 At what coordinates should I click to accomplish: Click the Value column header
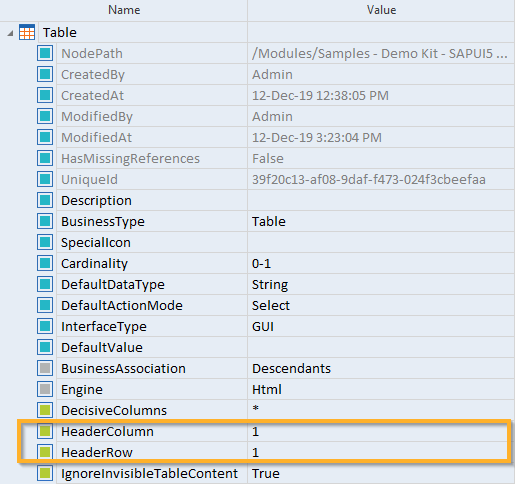click(381, 10)
